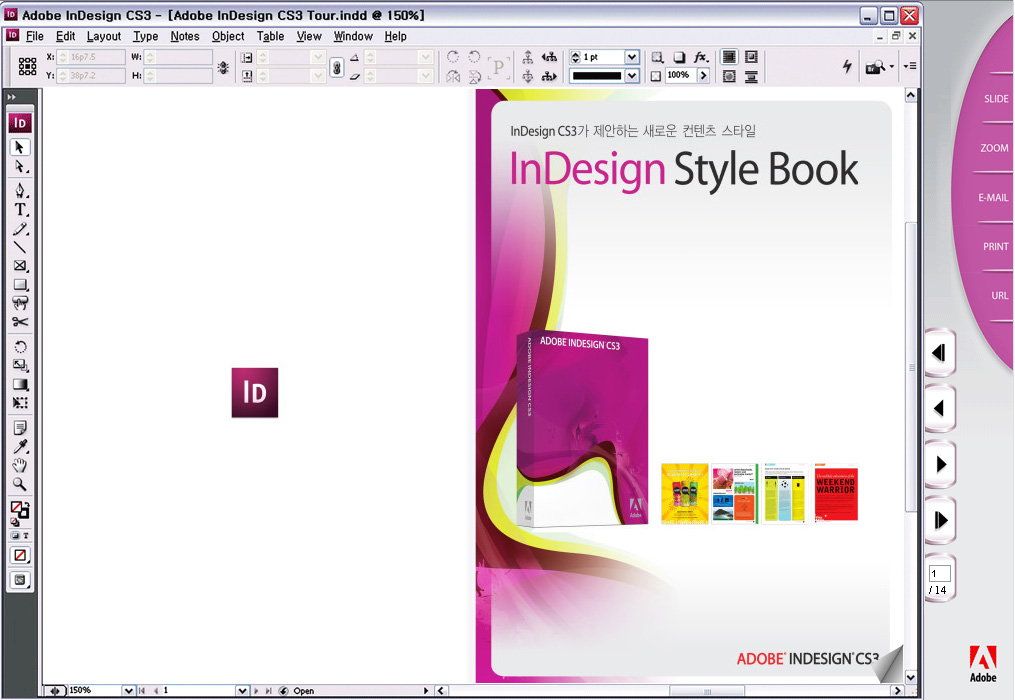Click the Direct Selection tool
The image size is (1015, 700).
[x=20, y=166]
